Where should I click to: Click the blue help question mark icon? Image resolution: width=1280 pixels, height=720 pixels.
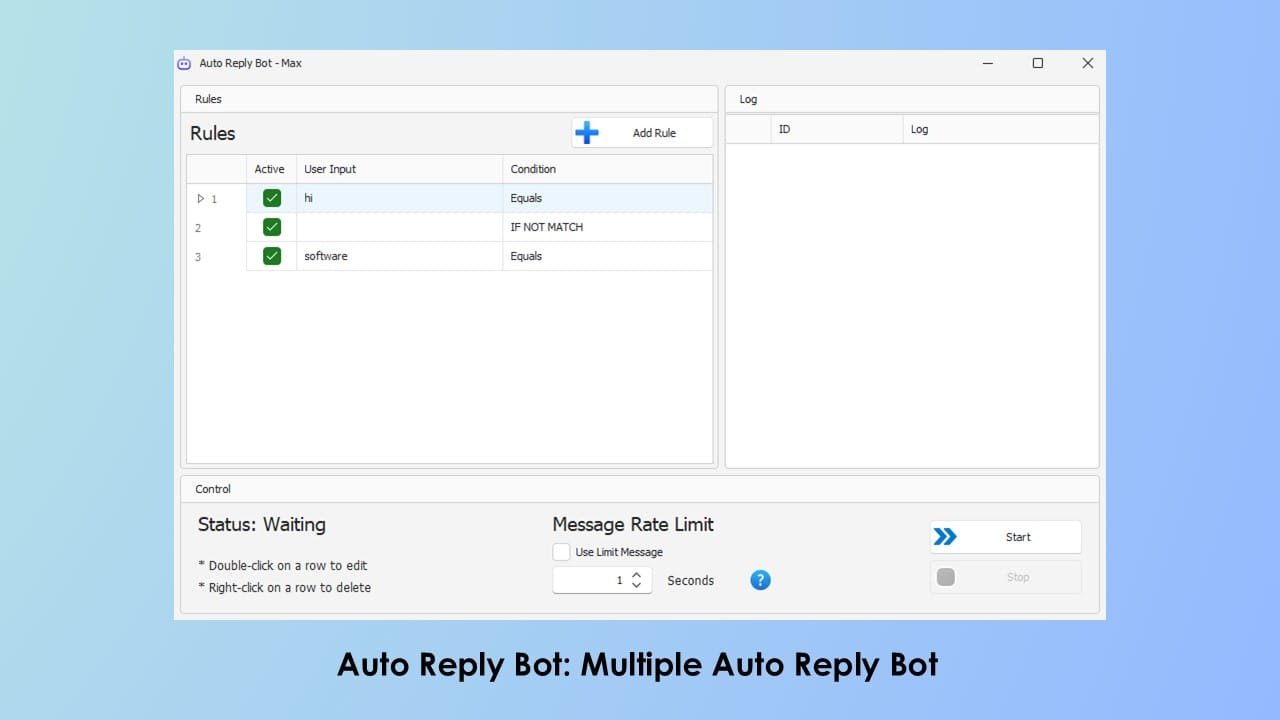[760, 580]
